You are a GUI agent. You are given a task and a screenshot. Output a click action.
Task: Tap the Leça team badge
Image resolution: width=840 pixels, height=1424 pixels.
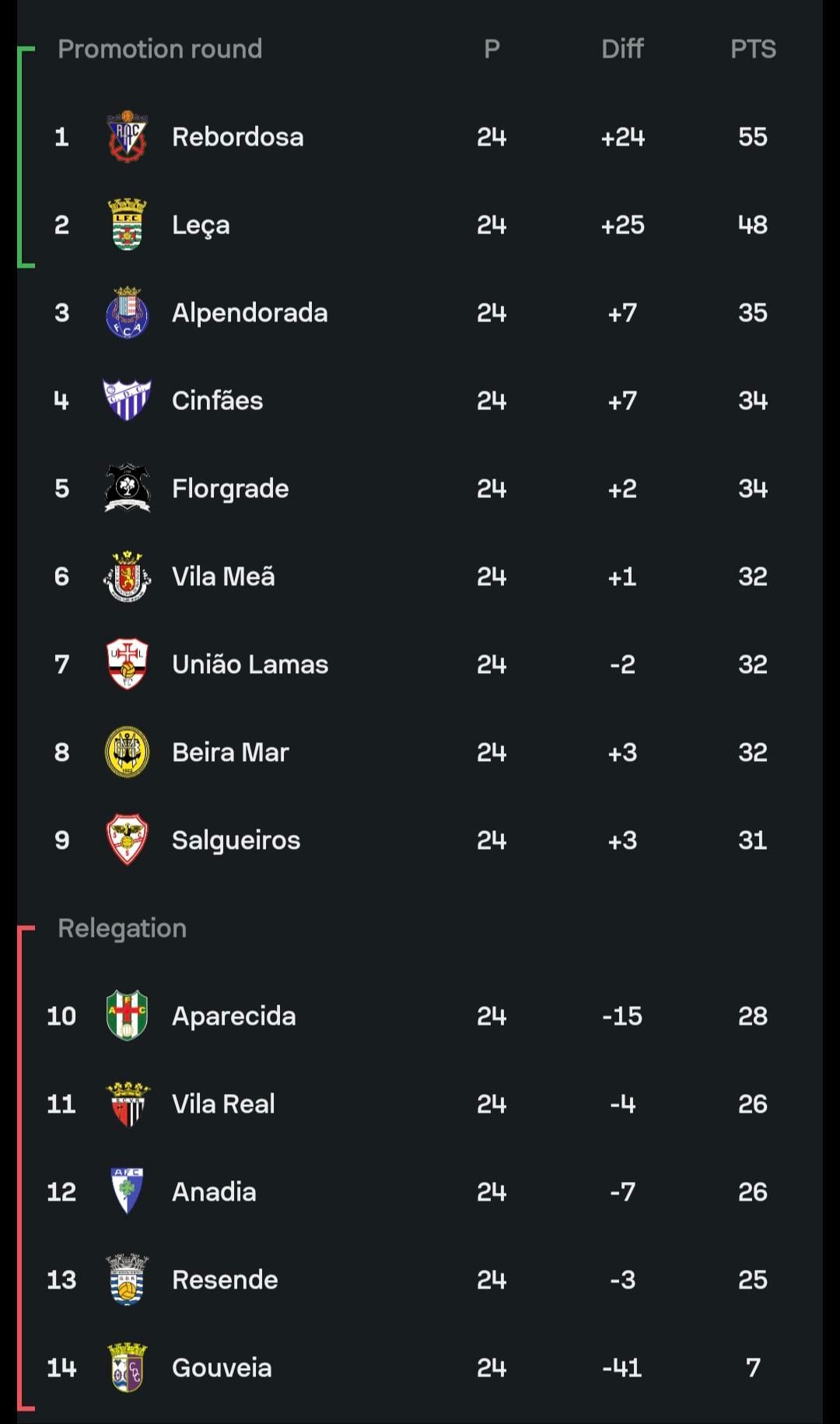click(127, 225)
